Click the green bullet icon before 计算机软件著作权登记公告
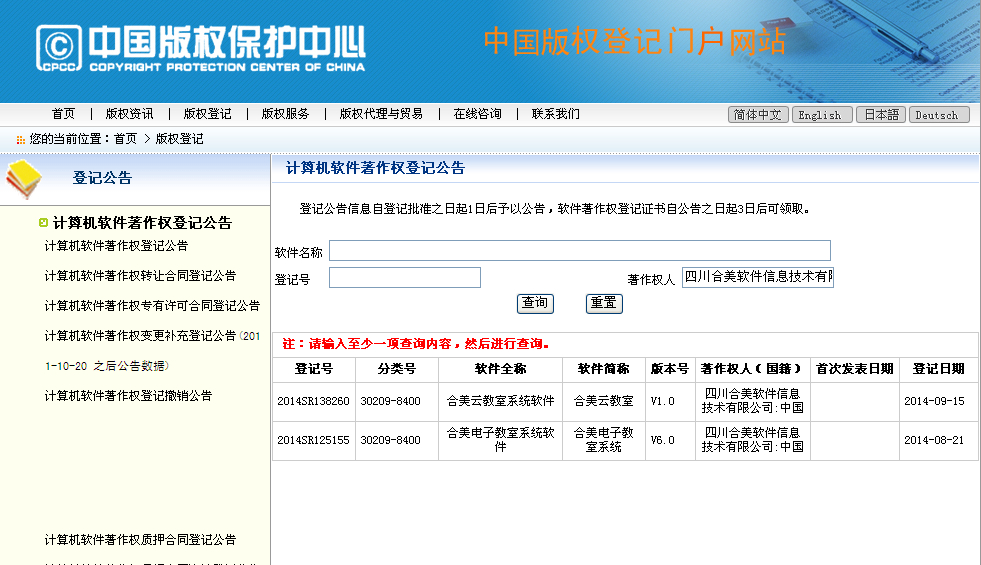This screenshot has width=981, height=565. pyautogui.click(x=43, y=223)
